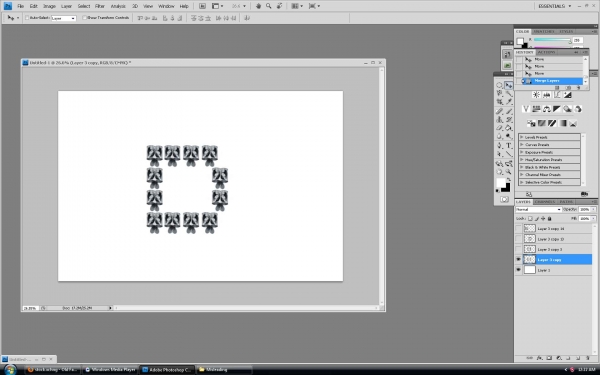Select the Eraser tool
600x375 pixels.
coord(500,128)
